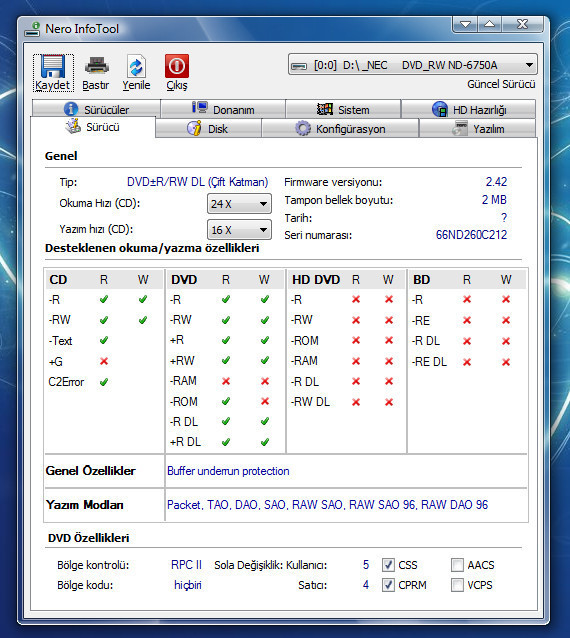
Task: Click the green check for CD -R write
Action: 143,299
